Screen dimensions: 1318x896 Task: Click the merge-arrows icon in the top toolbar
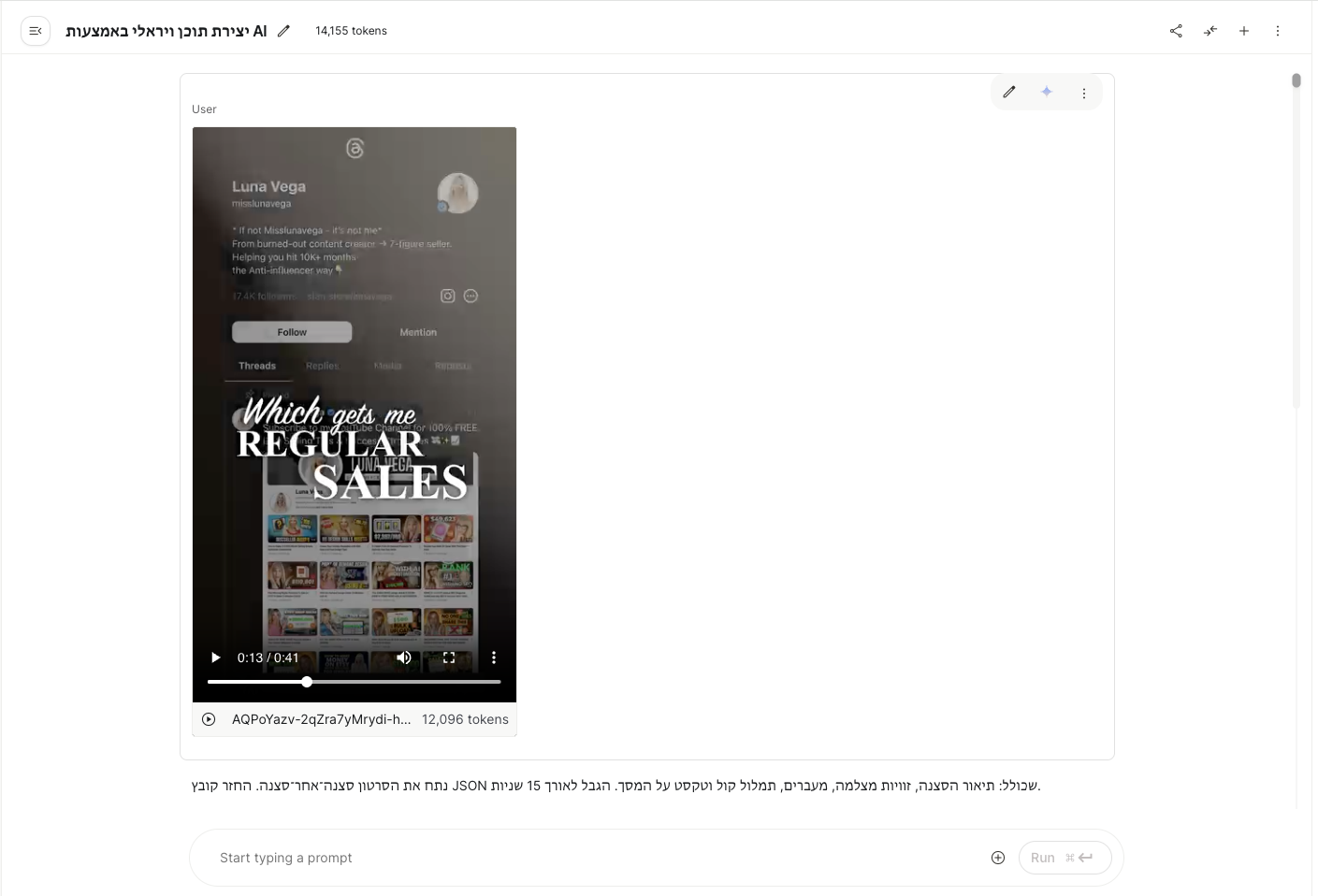pos(1209,31)
